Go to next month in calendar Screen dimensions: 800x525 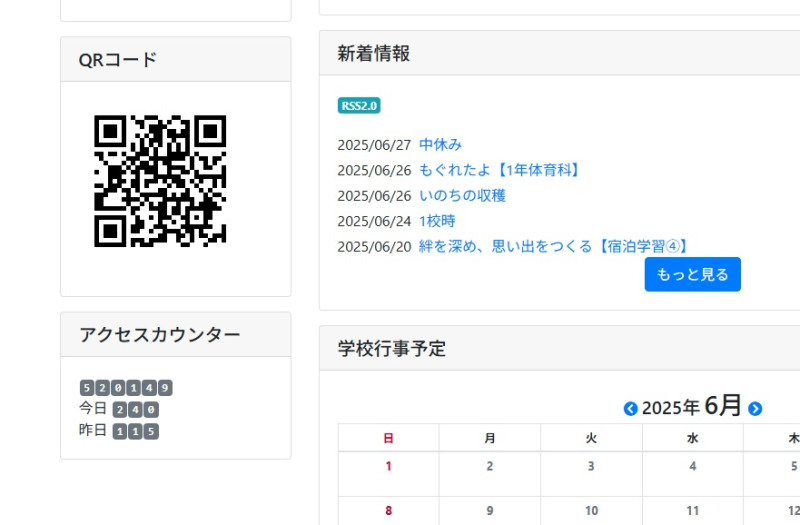(x=755, y=408)
